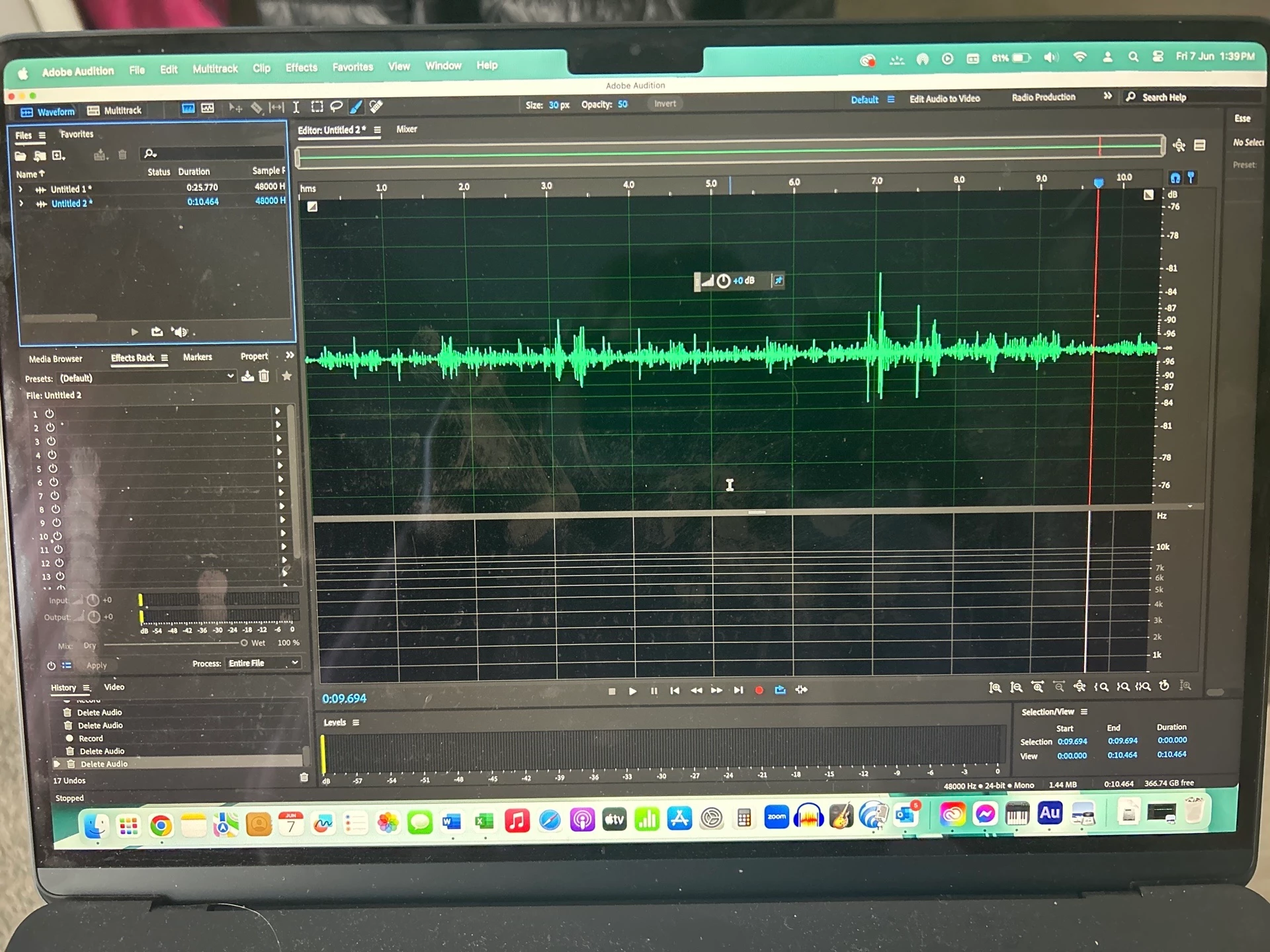Toggle loop playback button

[780, 690]
